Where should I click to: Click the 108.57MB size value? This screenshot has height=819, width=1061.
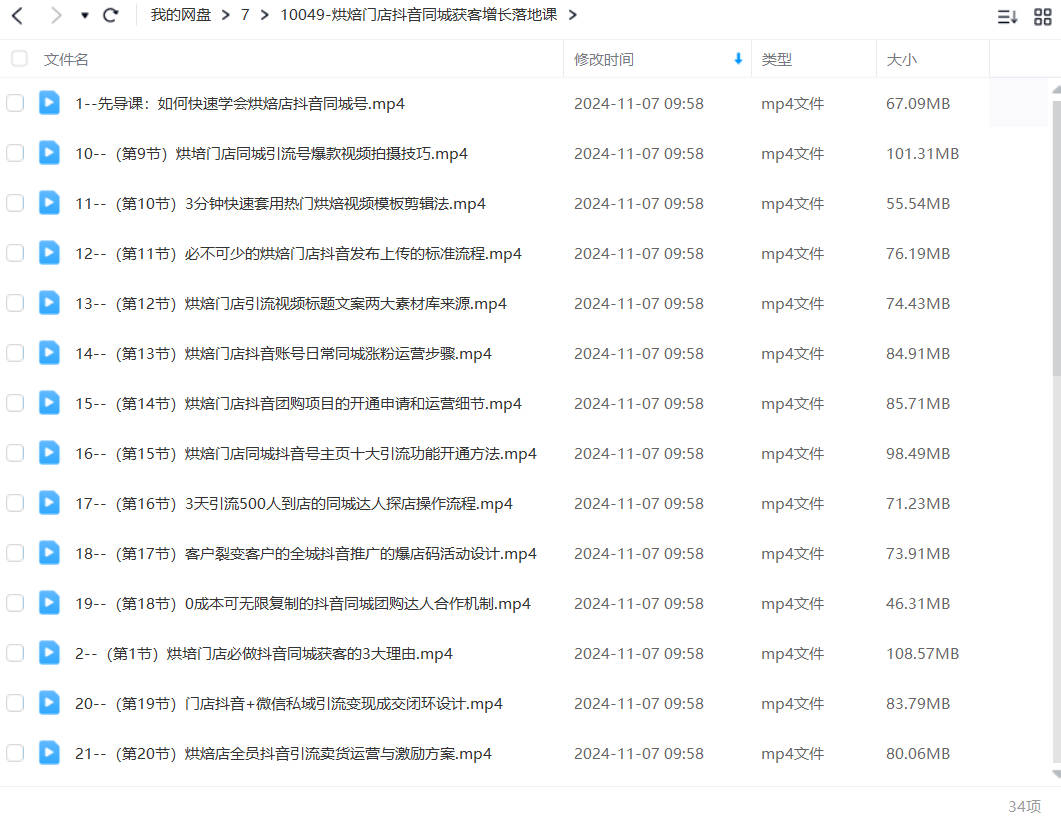[x=922, y=654]
